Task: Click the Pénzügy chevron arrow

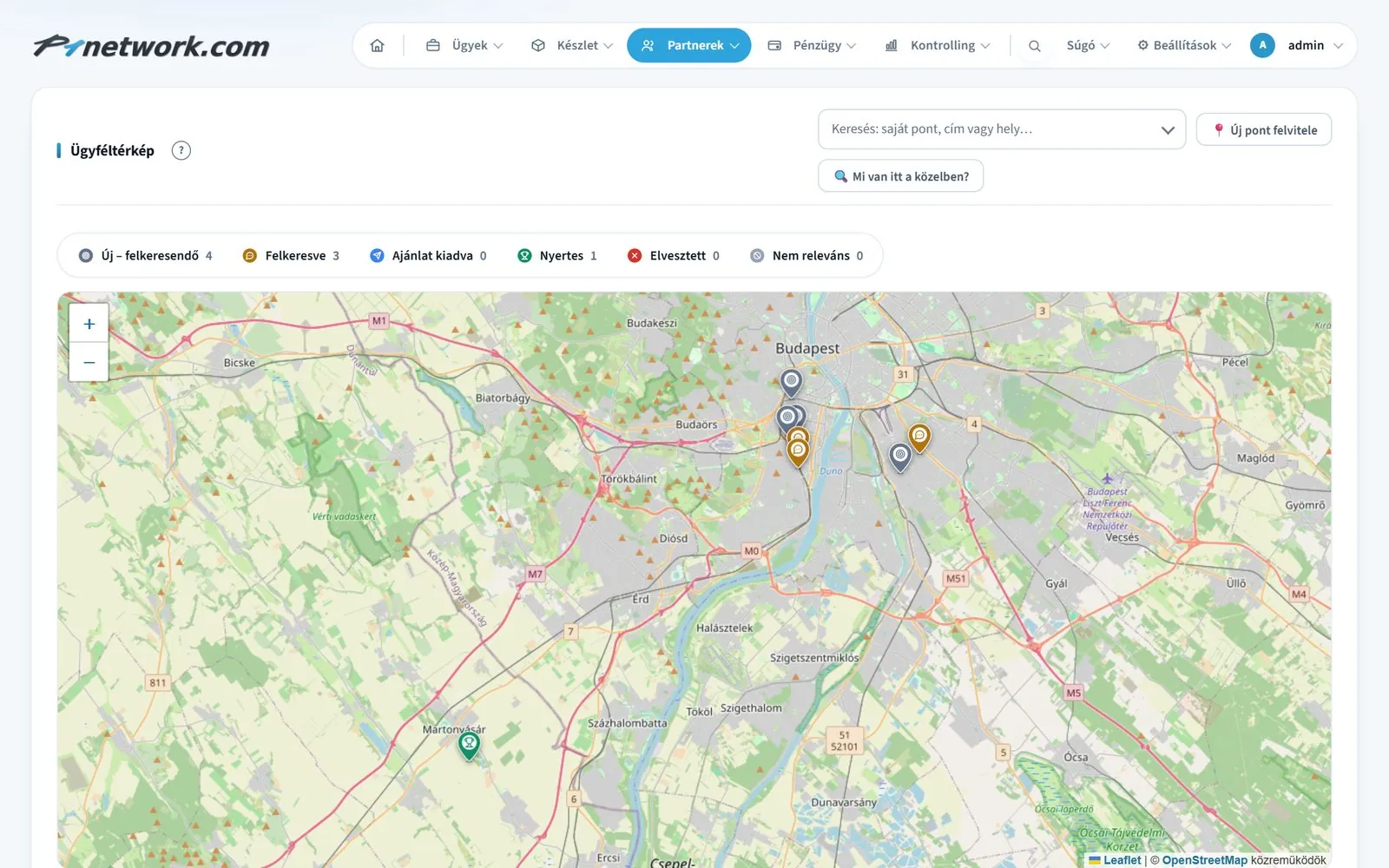Action: point(851,46)
